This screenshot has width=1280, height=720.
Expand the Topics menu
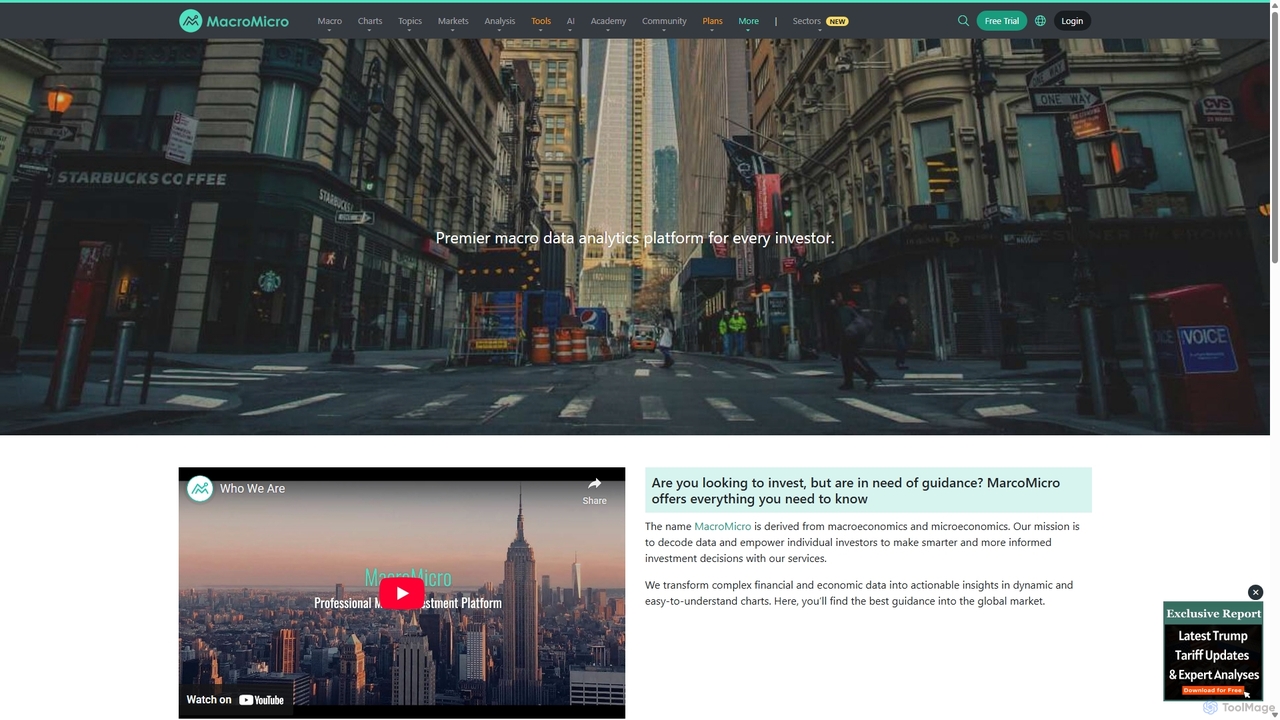click(410, 21)
